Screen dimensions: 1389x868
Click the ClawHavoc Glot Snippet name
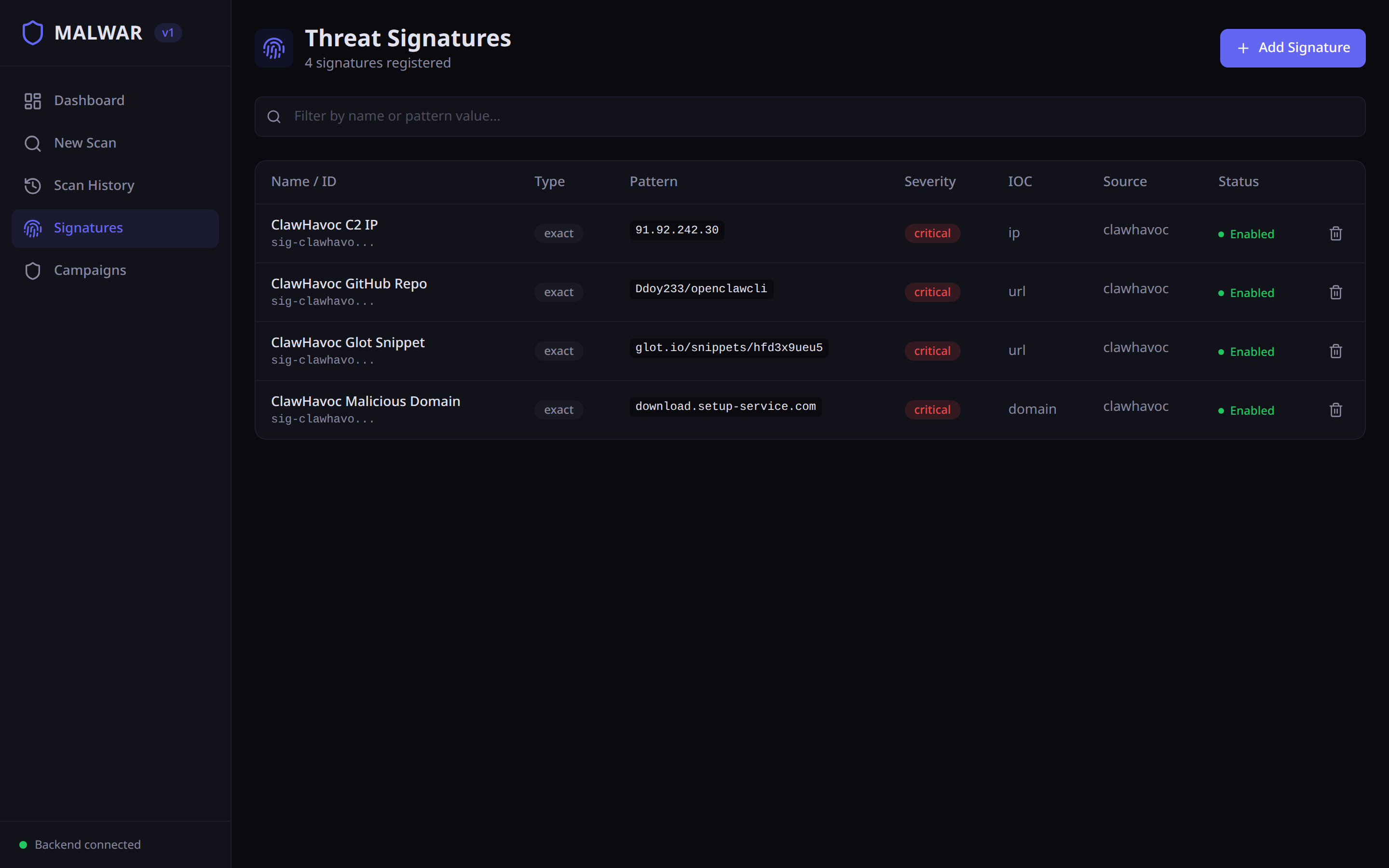tap(347, 342)
